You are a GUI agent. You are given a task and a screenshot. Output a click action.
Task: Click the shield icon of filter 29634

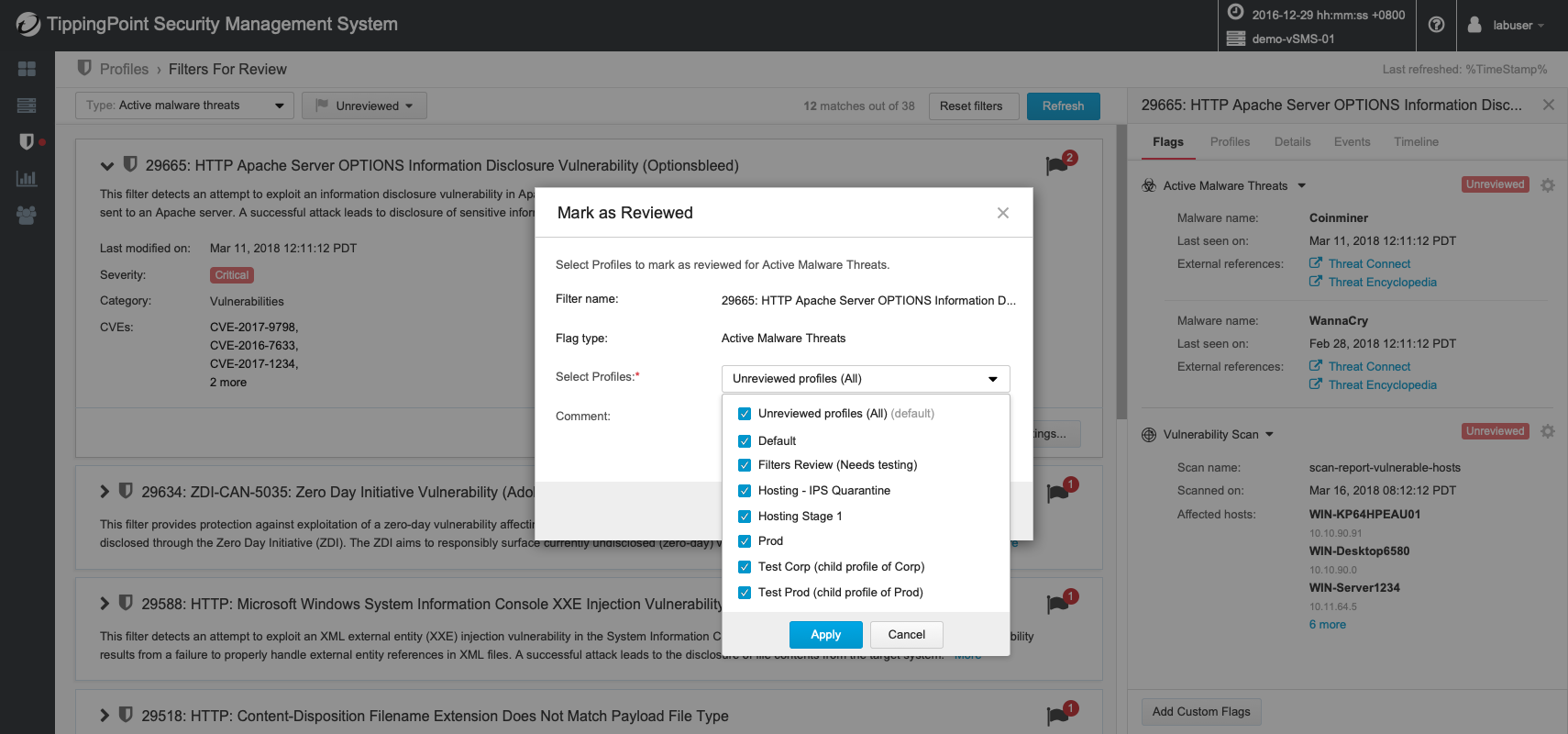[127, 491]
